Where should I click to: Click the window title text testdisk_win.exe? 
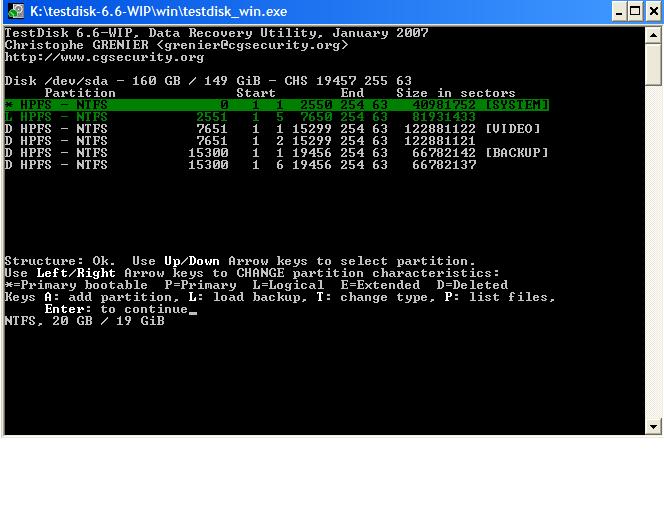(x=158, y=11)
